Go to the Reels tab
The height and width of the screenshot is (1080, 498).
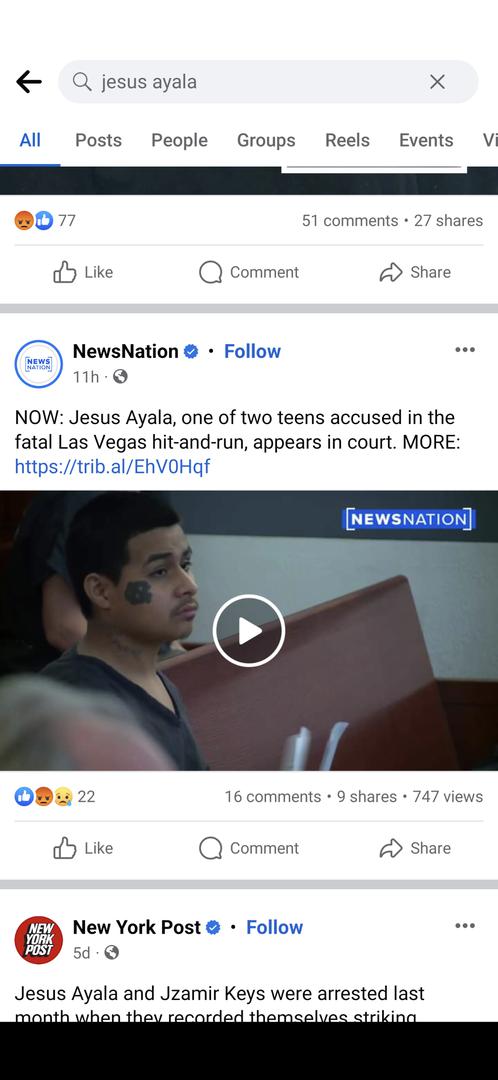pyautogui.click(x=347, y=141)
